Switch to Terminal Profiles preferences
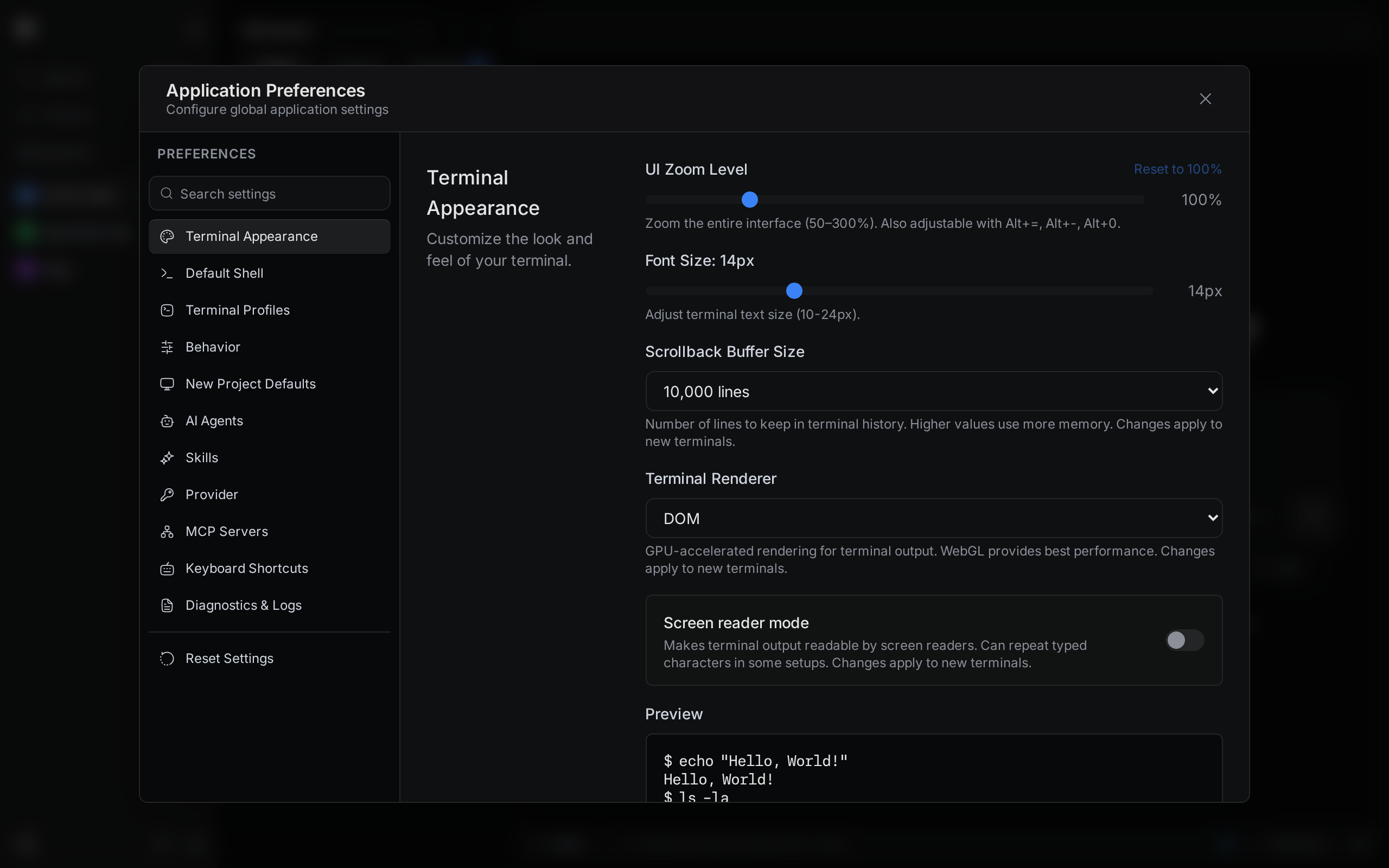Image resolution: width=1389 pixels, height=868 pixels. tap(269, 310)
